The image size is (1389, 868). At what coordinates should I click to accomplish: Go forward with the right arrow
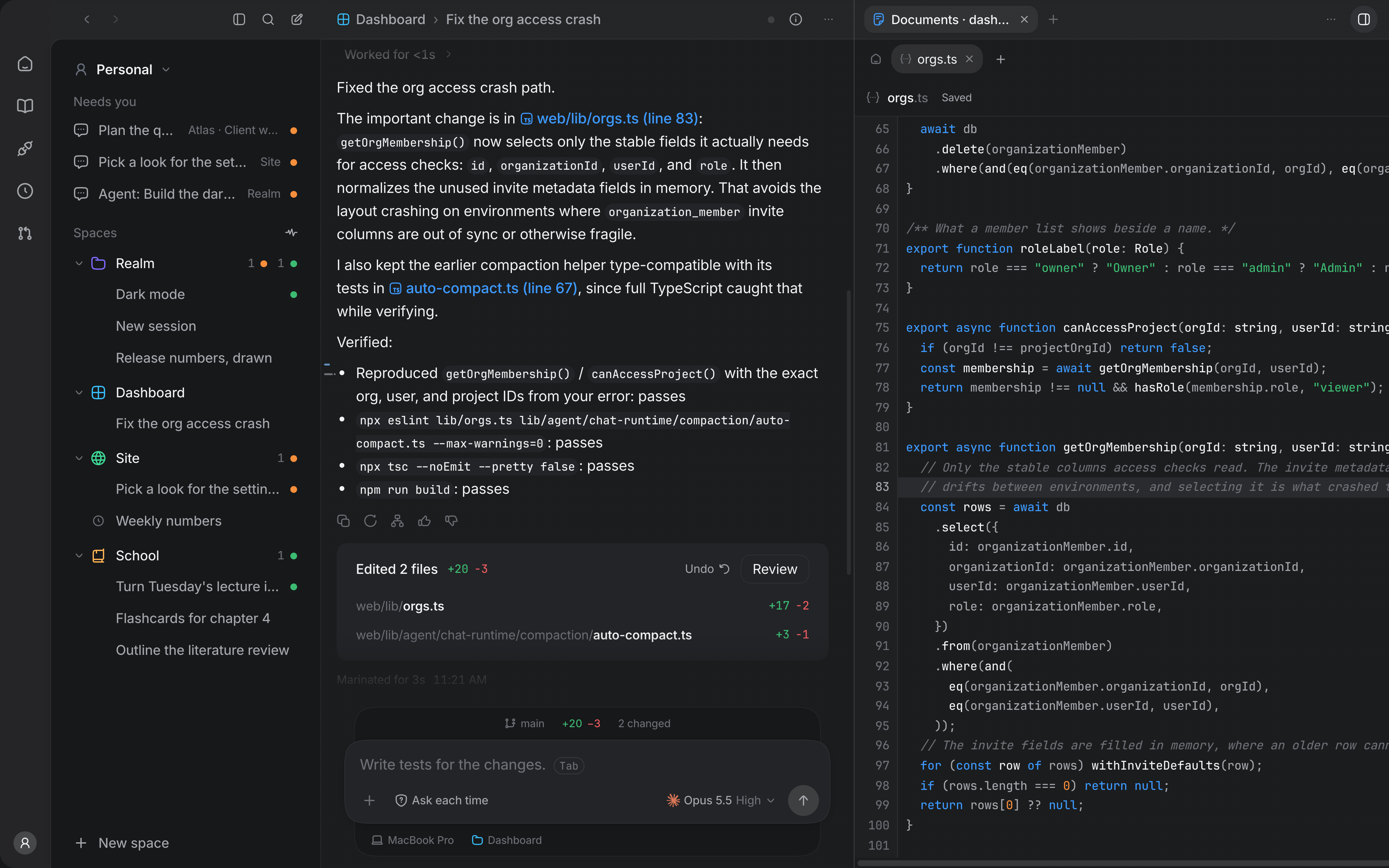[x=116, y=20]
